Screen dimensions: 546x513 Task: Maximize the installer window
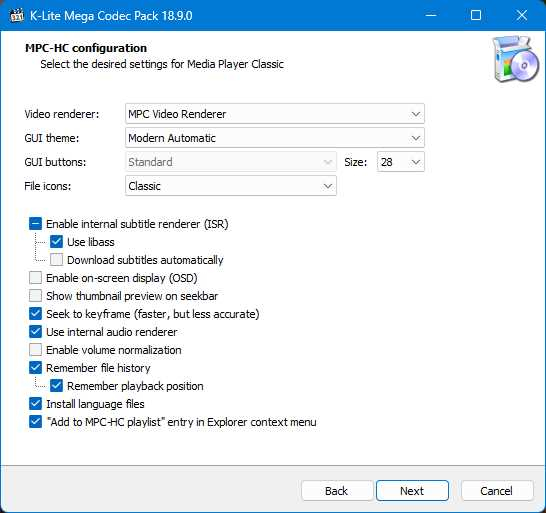[x=476, y=15]
